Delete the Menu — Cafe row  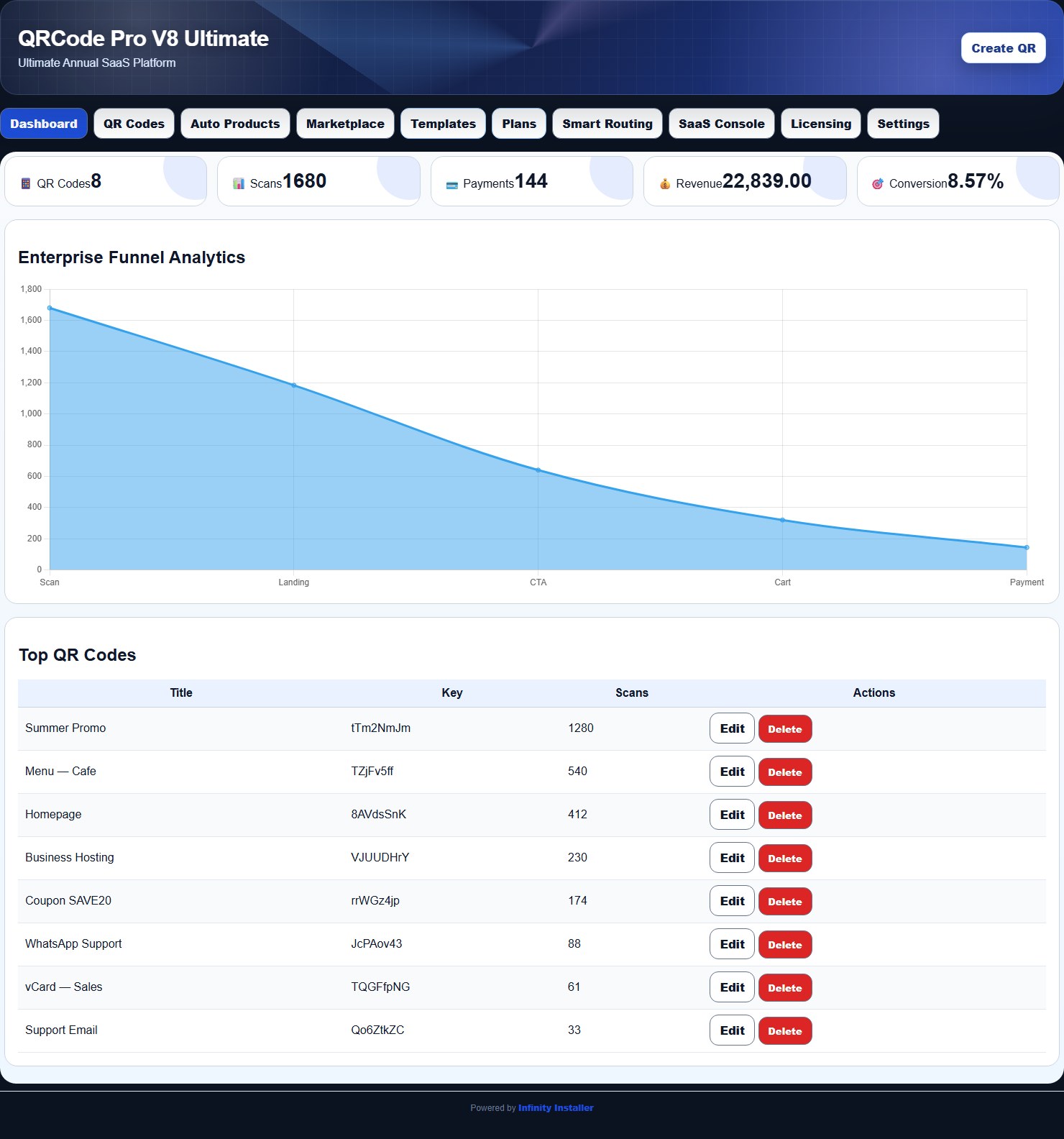click(785, 772)
